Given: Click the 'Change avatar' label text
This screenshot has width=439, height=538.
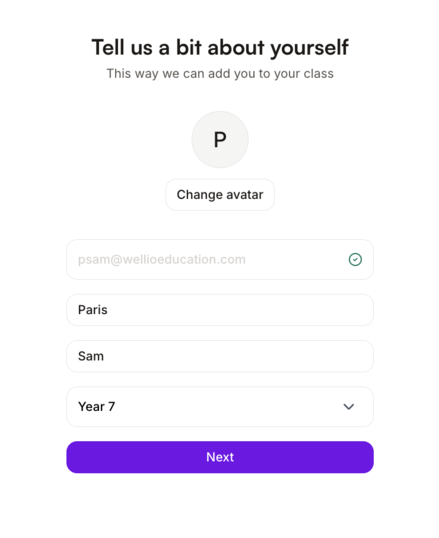Looking at the screenshot, I should (x=220, y=195).
